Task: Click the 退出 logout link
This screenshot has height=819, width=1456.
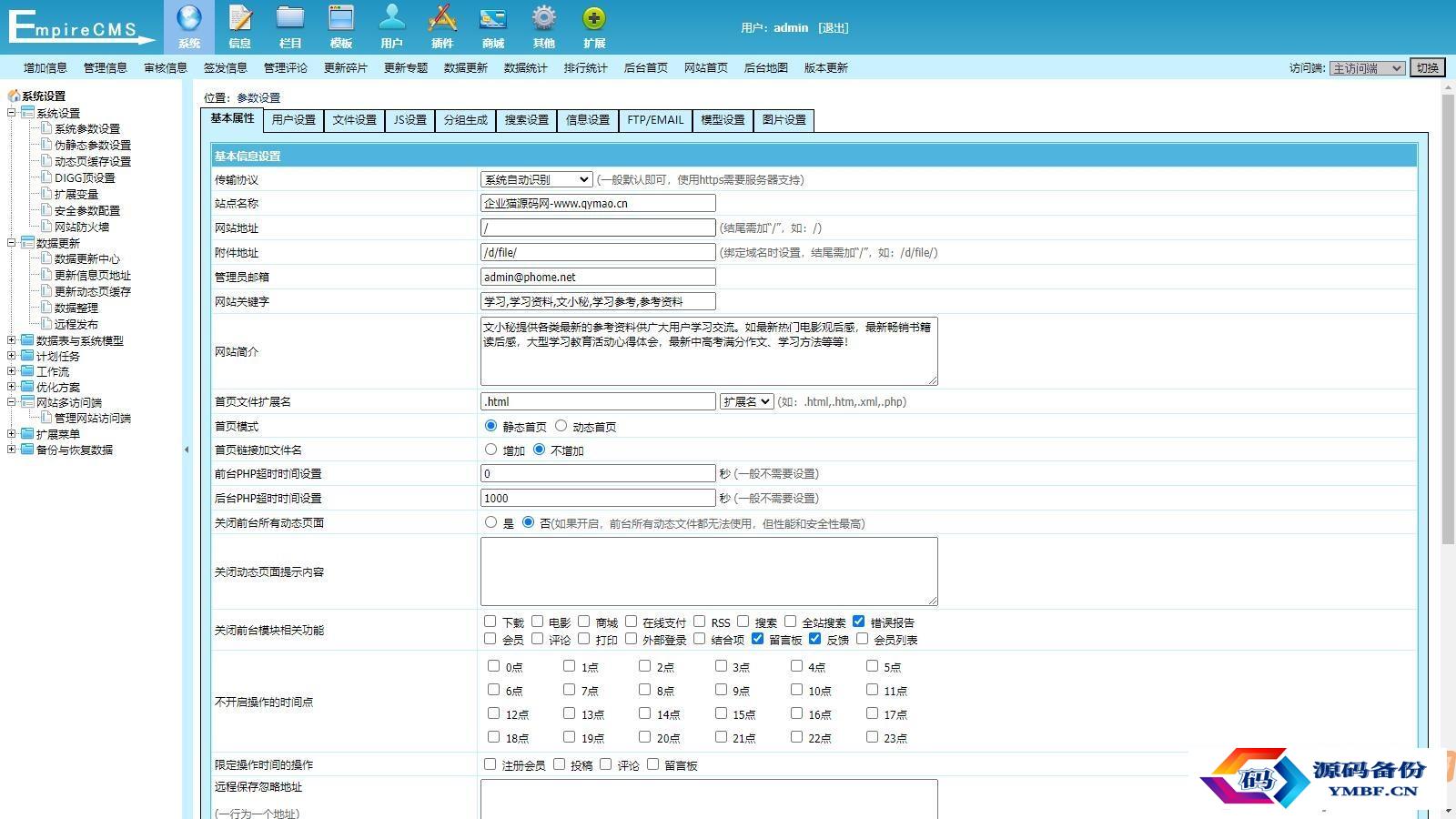Action: pos(834,28)
